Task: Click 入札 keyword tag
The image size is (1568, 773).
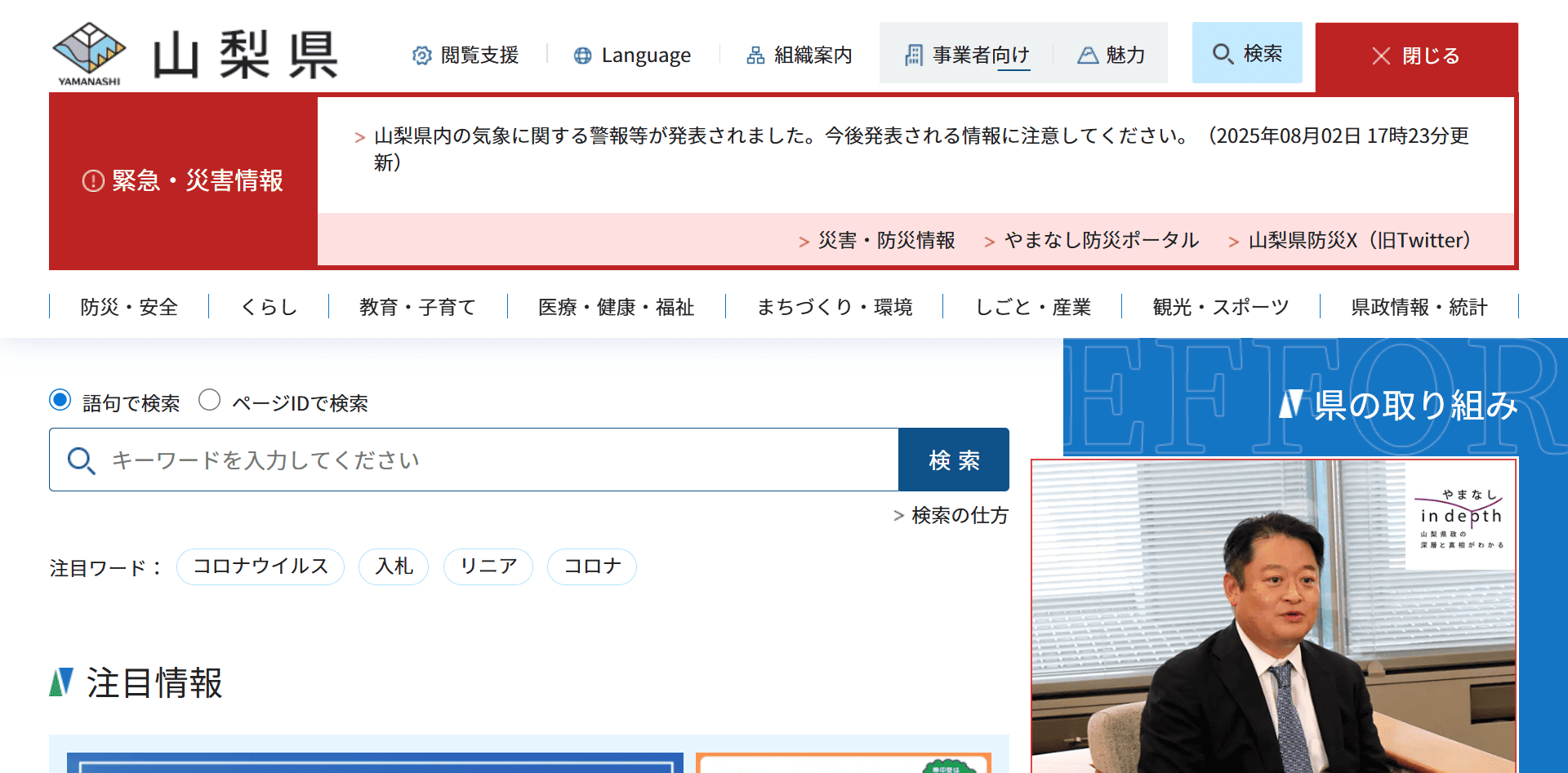Action: tap(394, 566)
